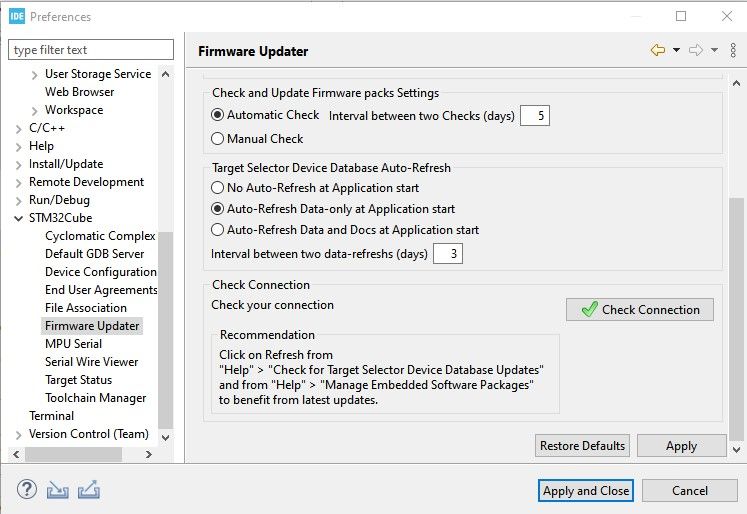The height and width of the screenshot is (514, 747).
Task: Click the import preferences icon
Action: [x=58, y=490]
